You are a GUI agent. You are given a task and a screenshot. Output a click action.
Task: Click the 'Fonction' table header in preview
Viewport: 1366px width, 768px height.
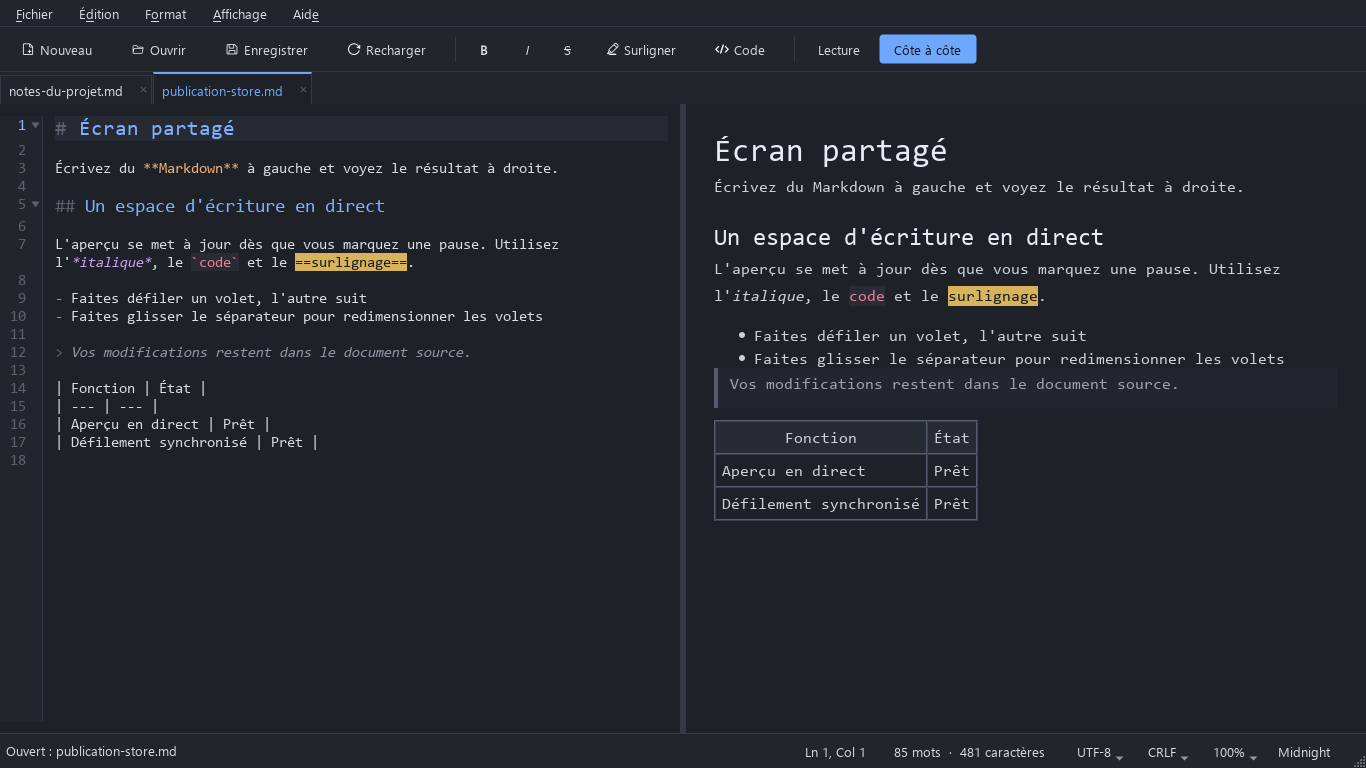[x=821, y=438]
